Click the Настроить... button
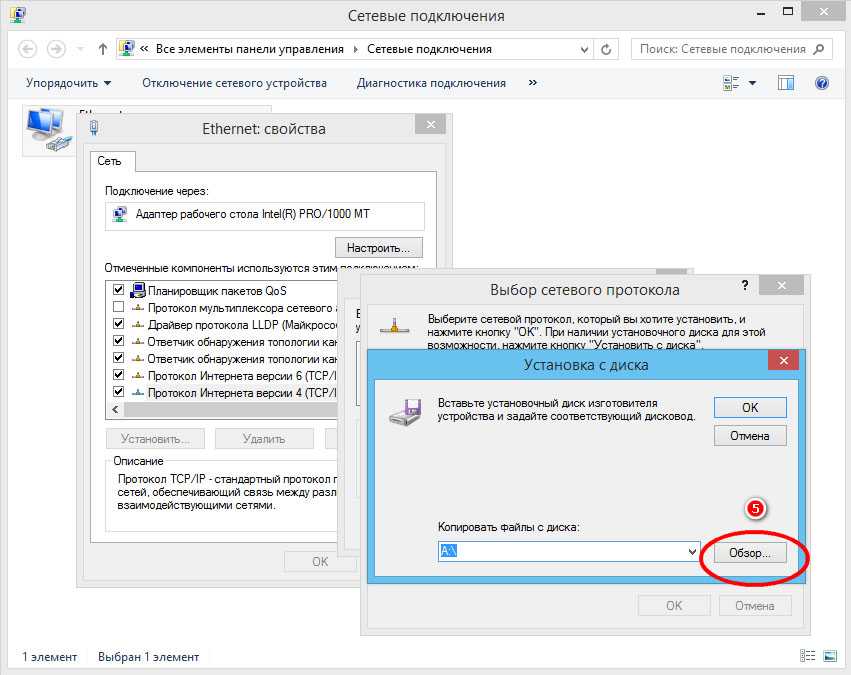 (378, 247)
